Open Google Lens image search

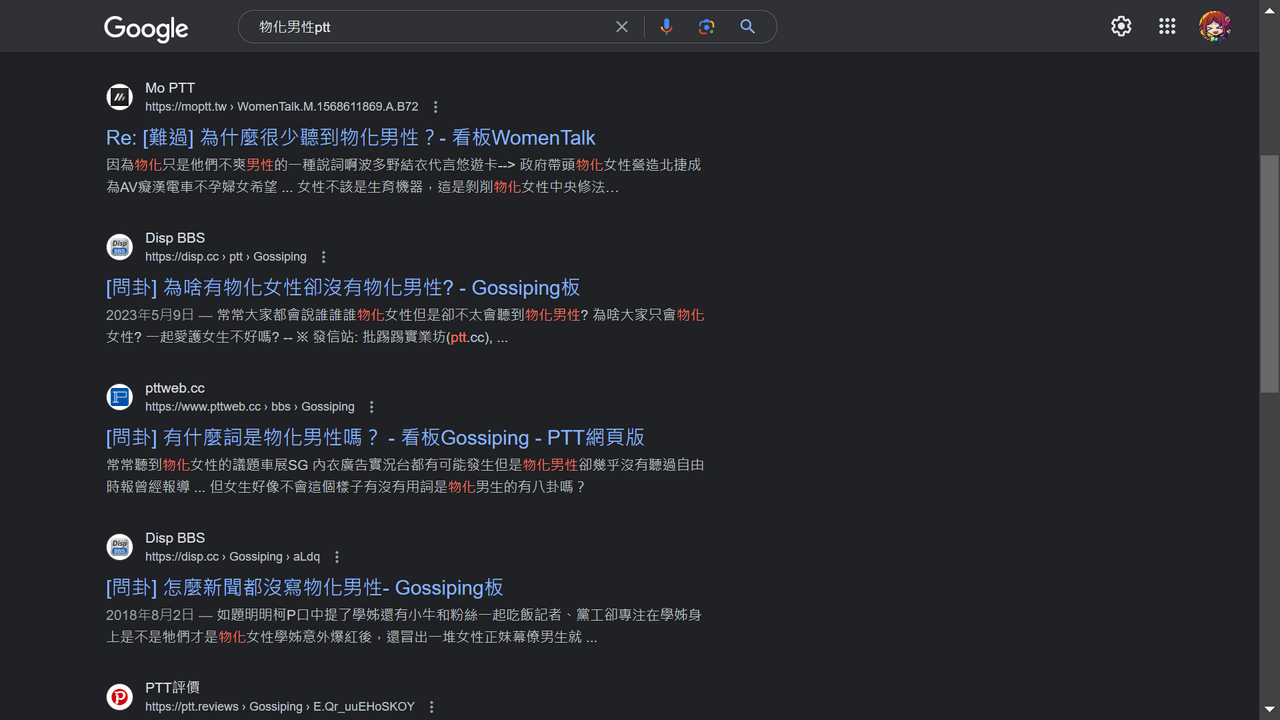[707, 27]
